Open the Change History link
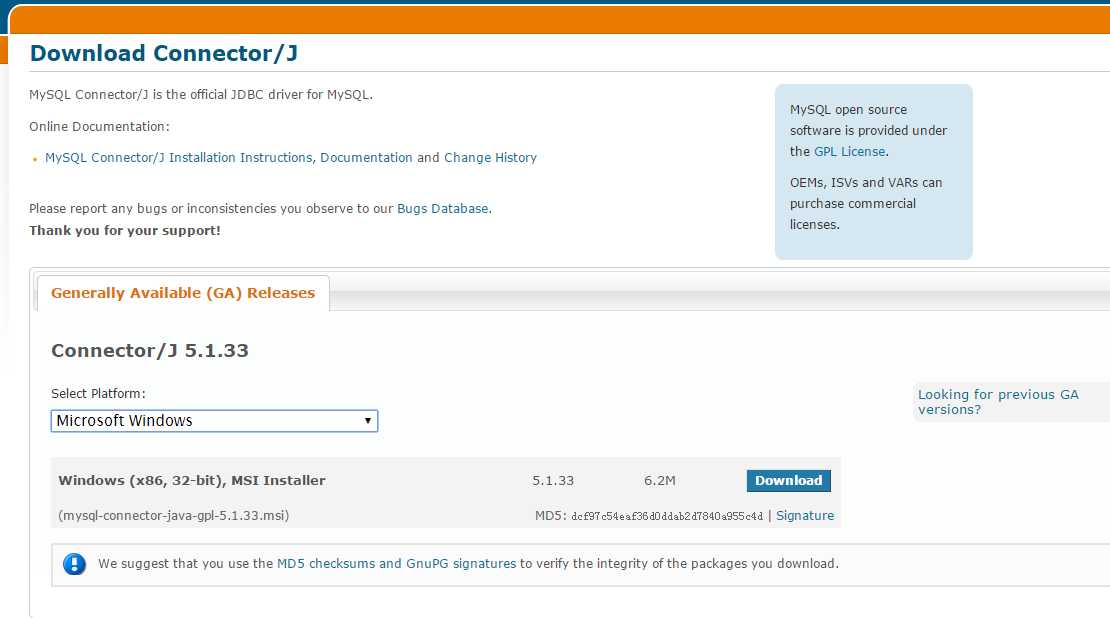Image resolution: width=1110 pixels, height=618 pixels. pyautogui.click(x=490, y=158)
